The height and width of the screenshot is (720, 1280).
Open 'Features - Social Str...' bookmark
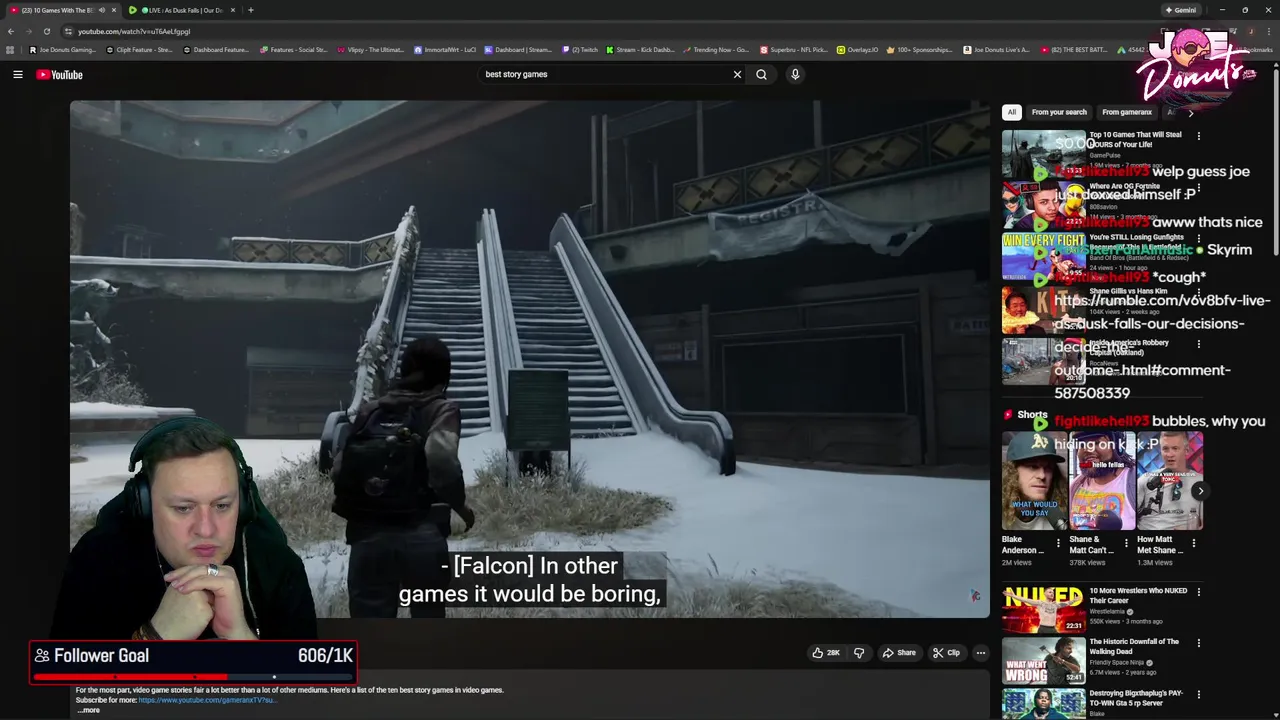point(294,49)
